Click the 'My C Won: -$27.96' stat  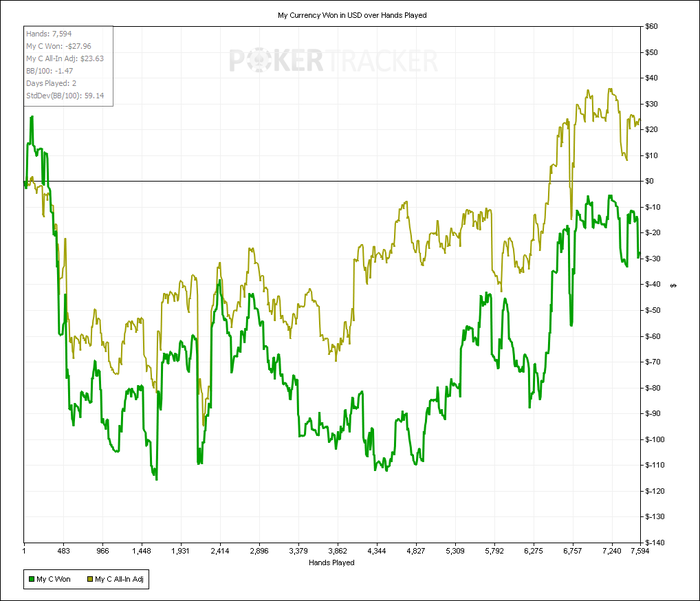[58, 46]
